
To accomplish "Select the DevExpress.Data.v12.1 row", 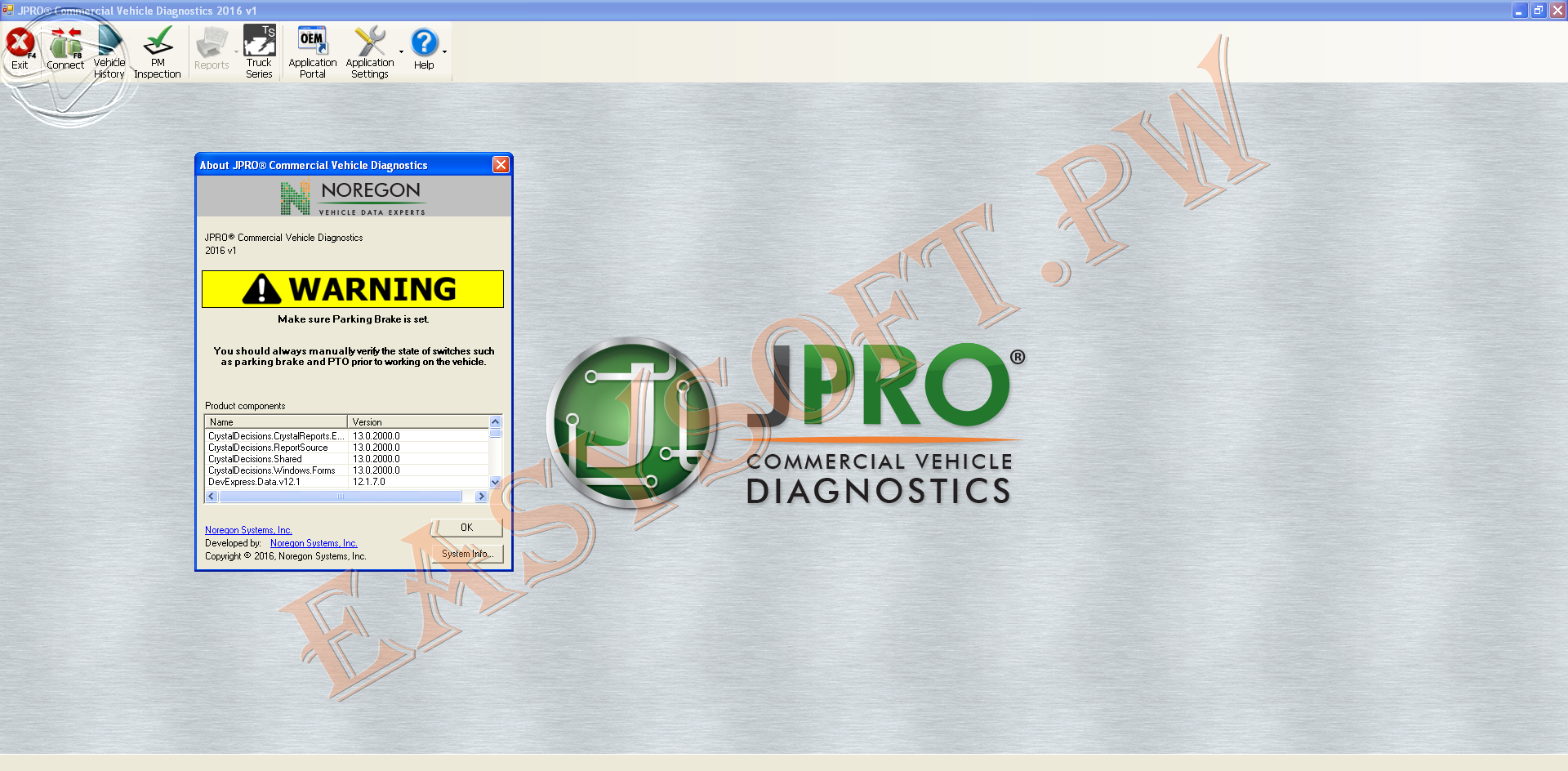I will (x=346, y=482).
